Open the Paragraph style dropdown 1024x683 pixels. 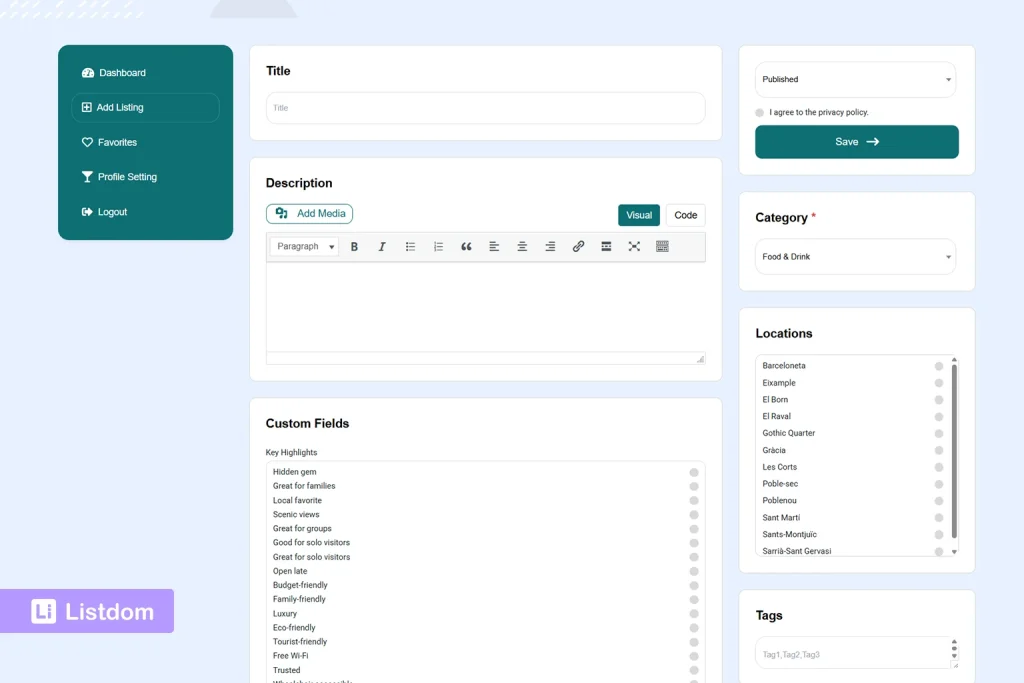(303, 246)
